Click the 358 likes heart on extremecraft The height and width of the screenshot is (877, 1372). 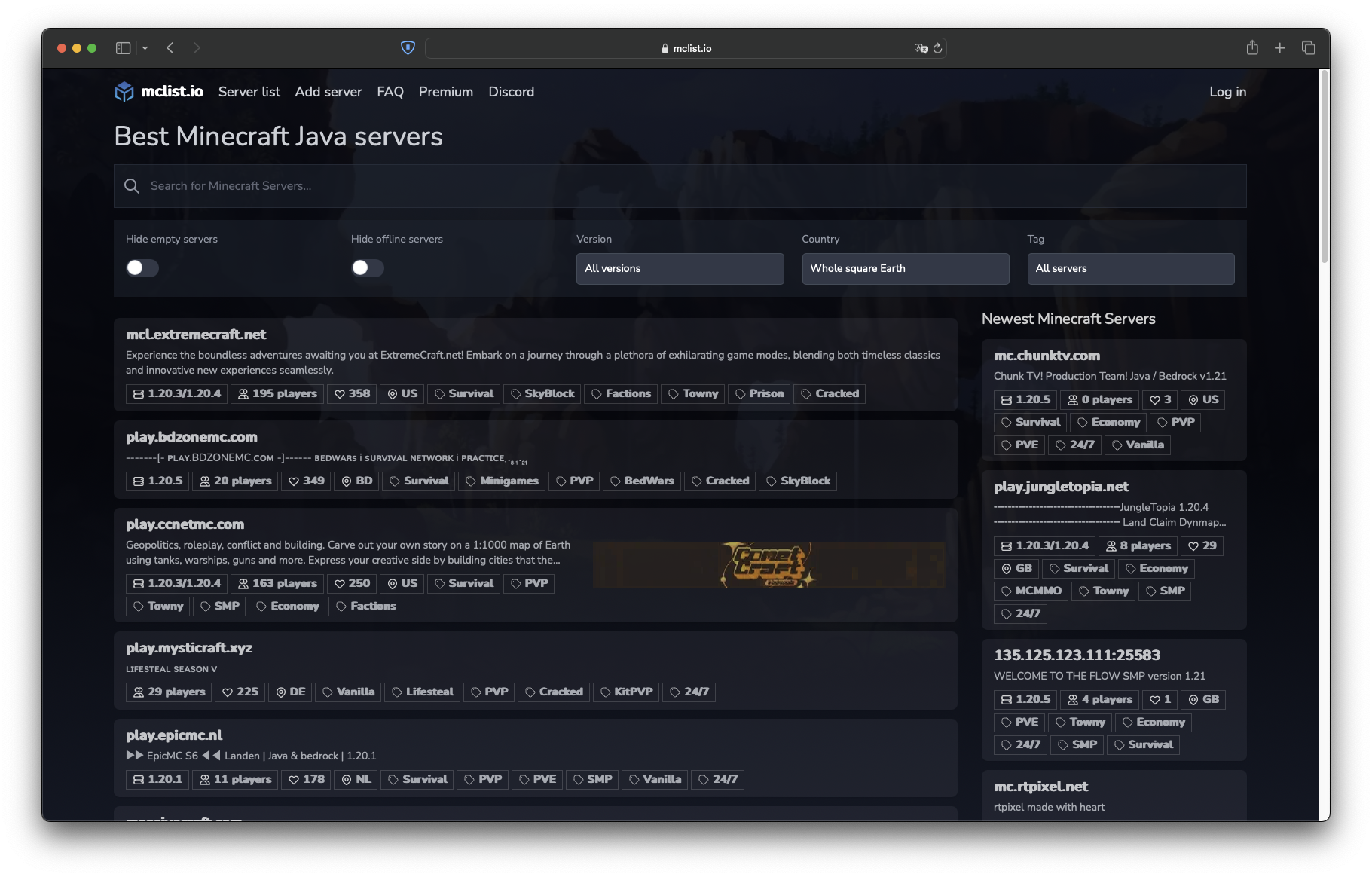click(x=352, y=394)
